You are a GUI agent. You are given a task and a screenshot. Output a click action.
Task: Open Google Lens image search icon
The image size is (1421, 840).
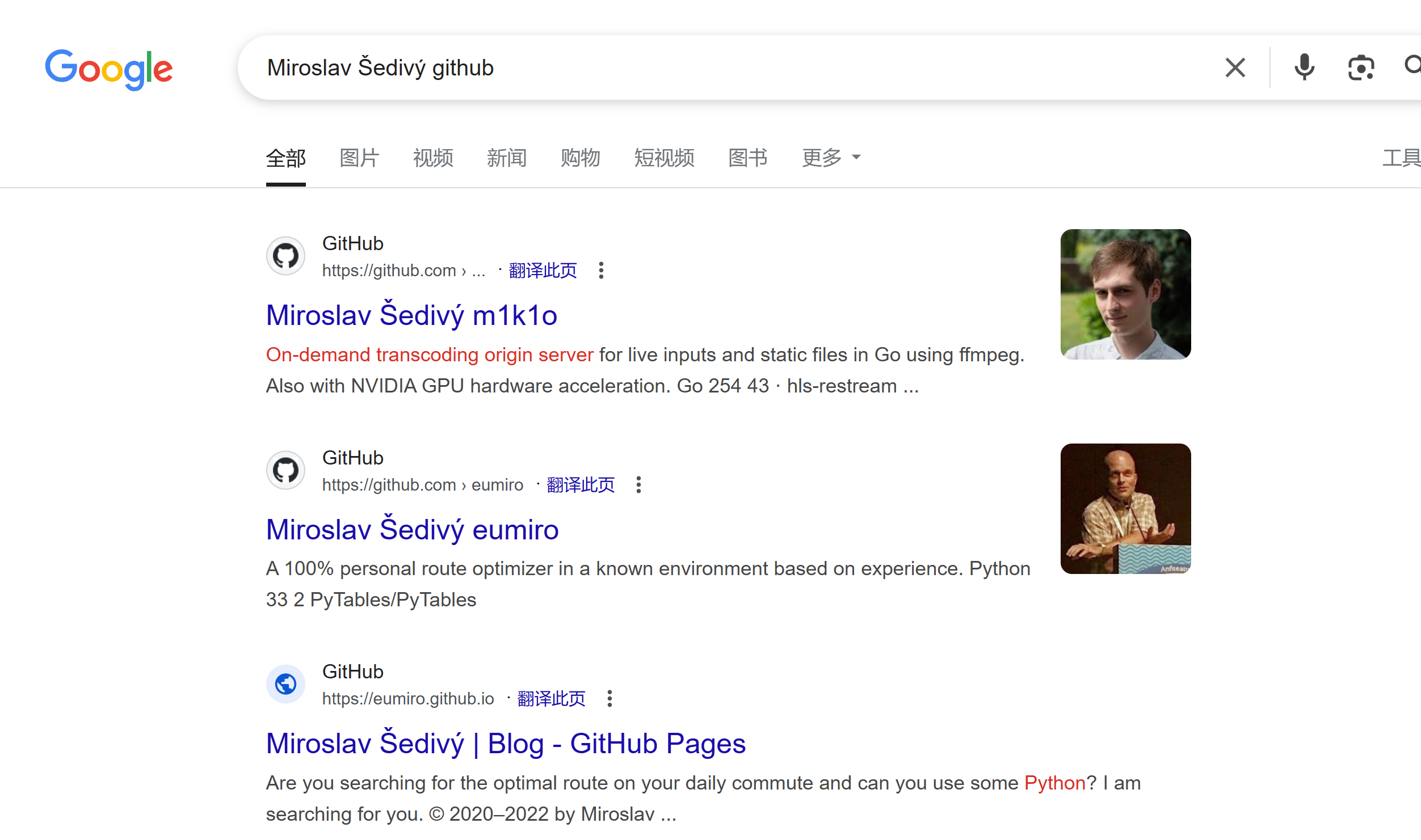click(1361, 67)
